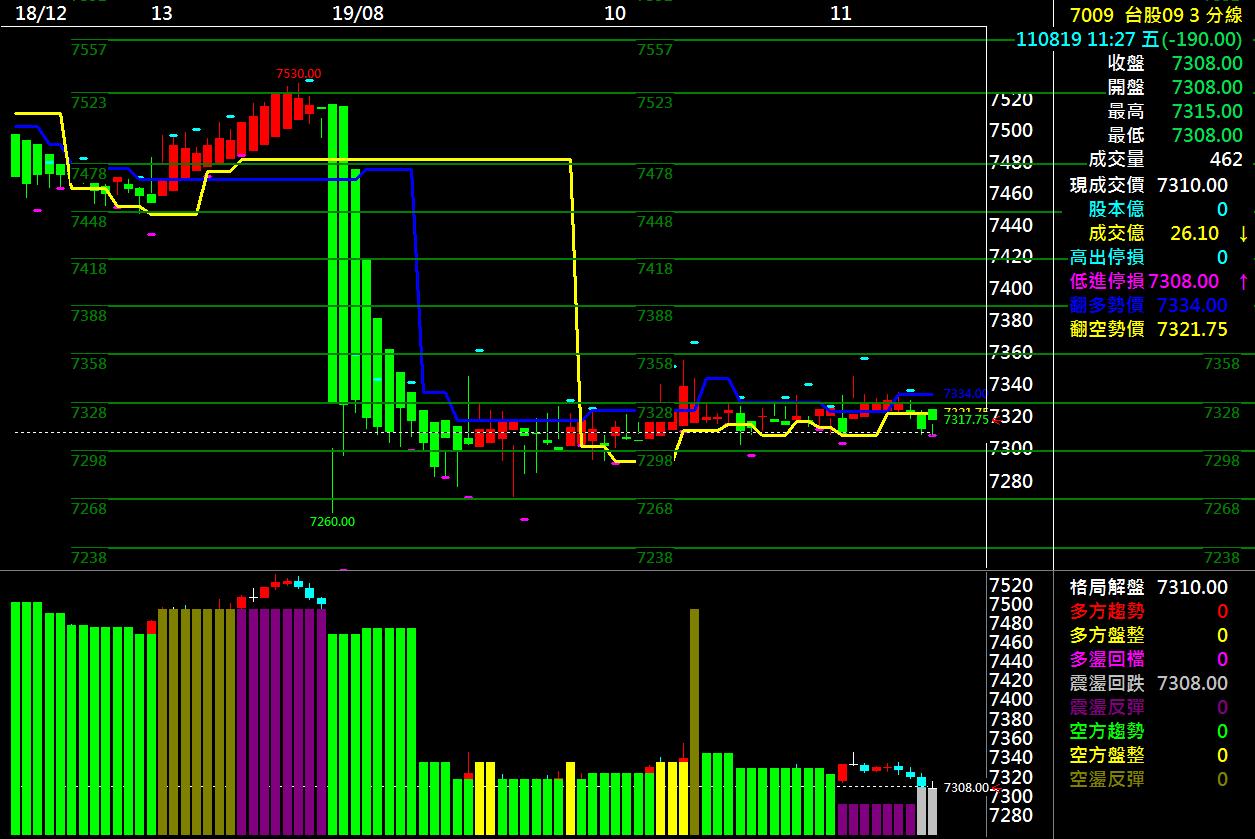This screenshot has width=1255, height=839.
Task: Select the 10 hour mark on time axis
Action: (x=615, y=13)
